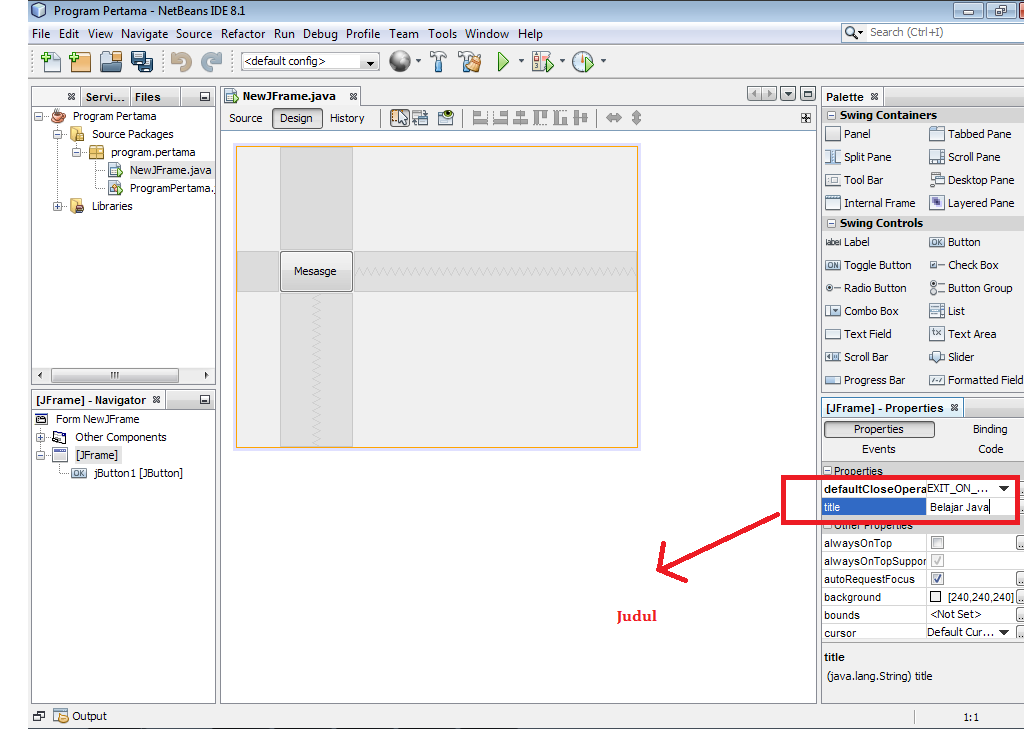Switch to the Source view tab
This screenshot has height=729, width=1024.
coord(245,117)
